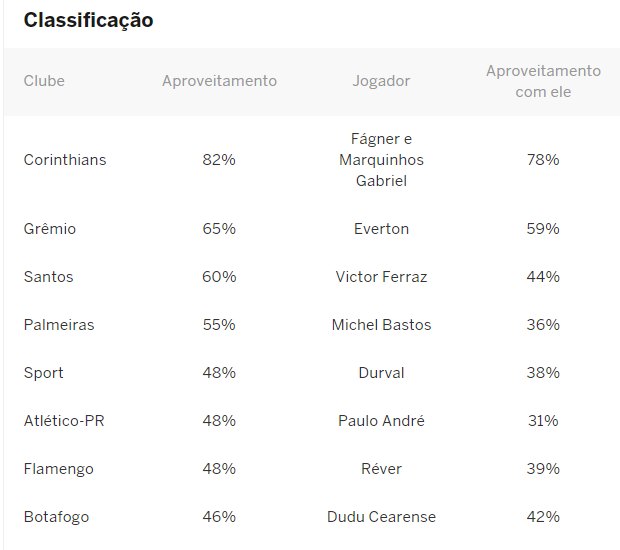The height and width of the screenshot is (550, 620).
Task: Select the Flamengo row label
Action: point(59,469)
